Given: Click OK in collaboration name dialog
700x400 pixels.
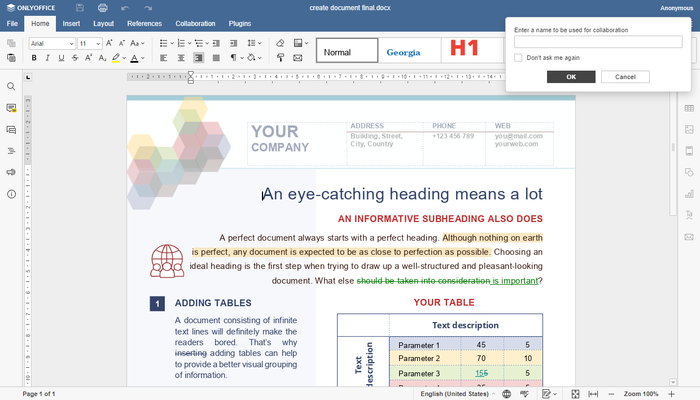Looking at the screenshot, I should click(571, 77).
